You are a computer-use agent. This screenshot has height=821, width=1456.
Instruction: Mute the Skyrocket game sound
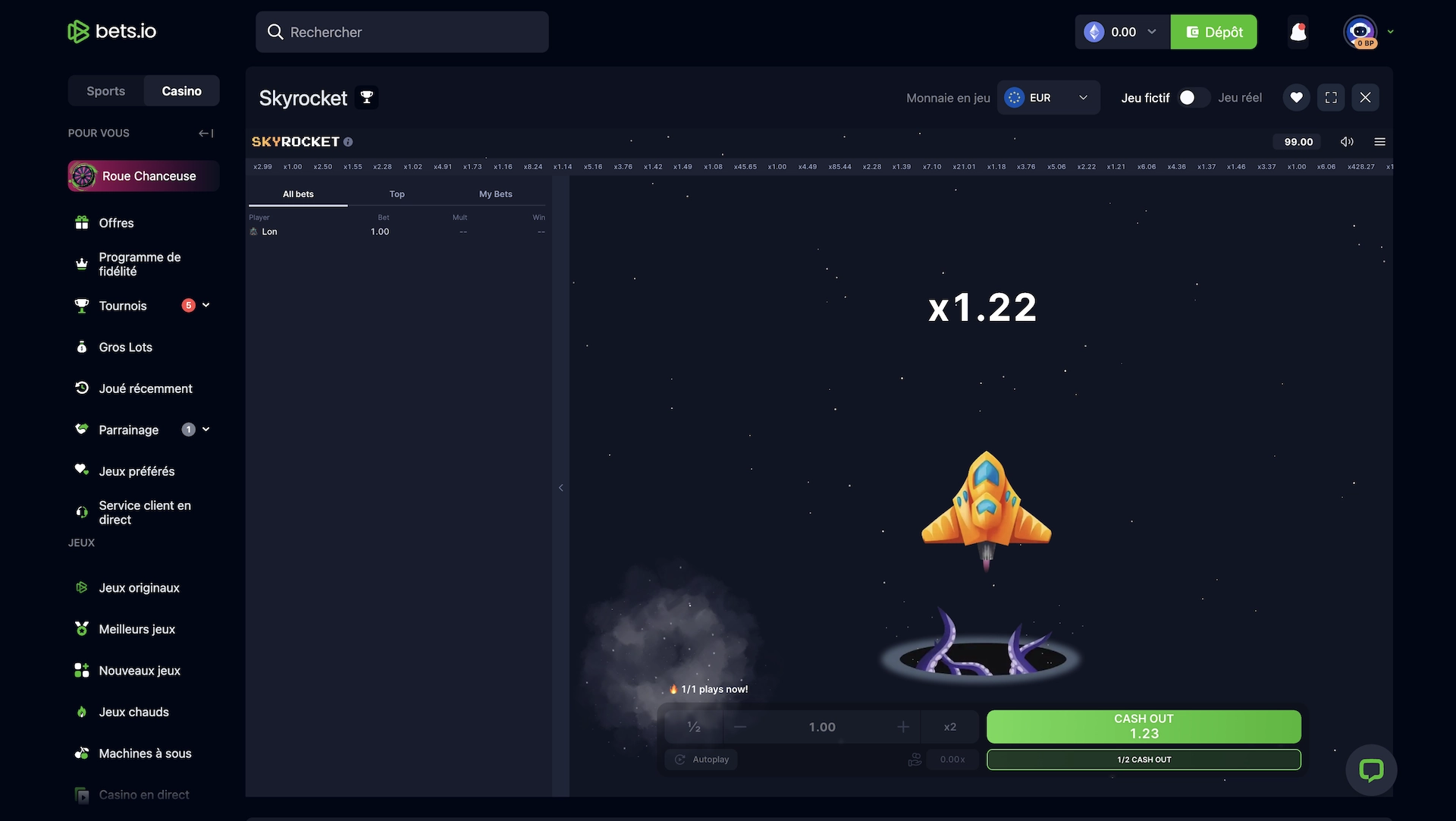pos(1348,141)
